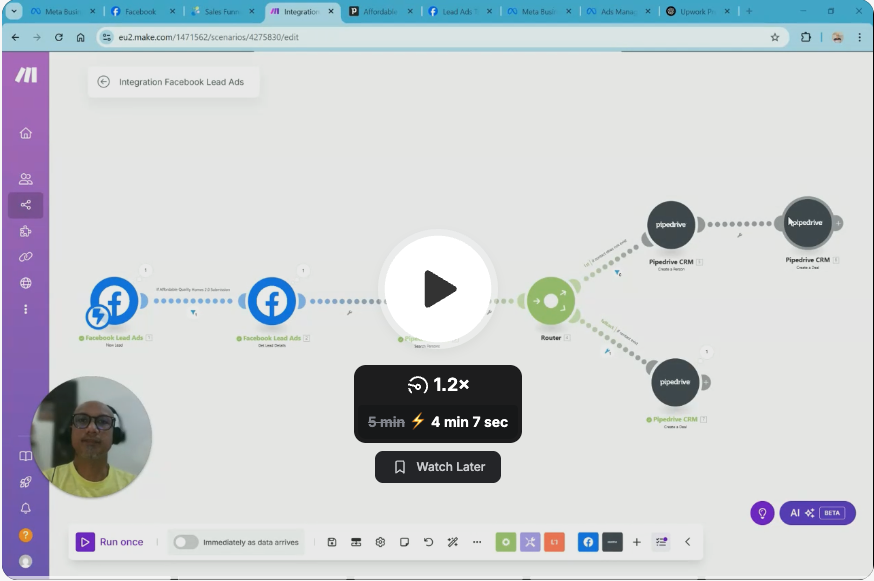874x581 pixels.
Task: Open Connections link icon in sidebar
Action: (26, 257)
